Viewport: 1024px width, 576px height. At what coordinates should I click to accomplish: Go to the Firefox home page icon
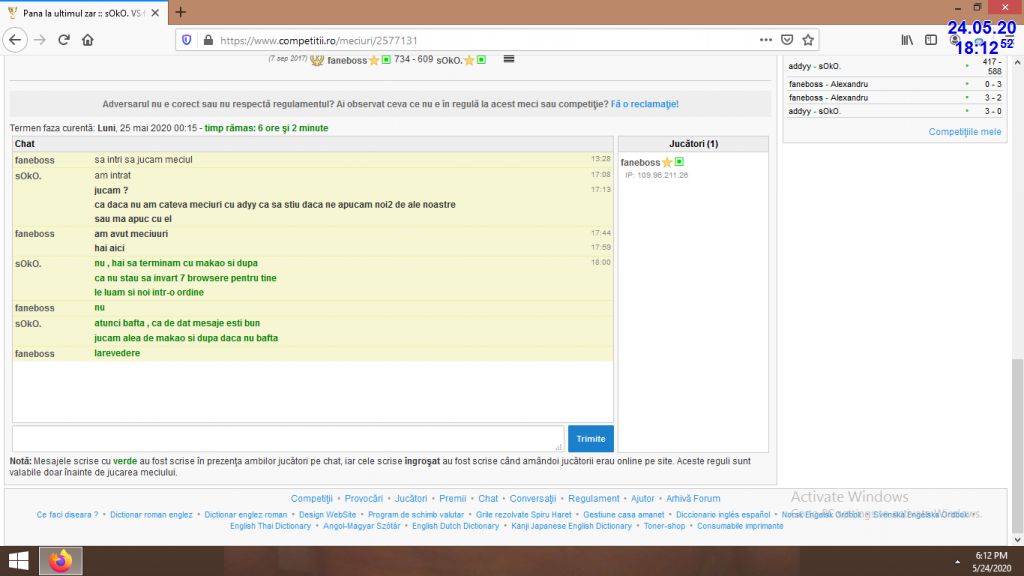[88, 40]
